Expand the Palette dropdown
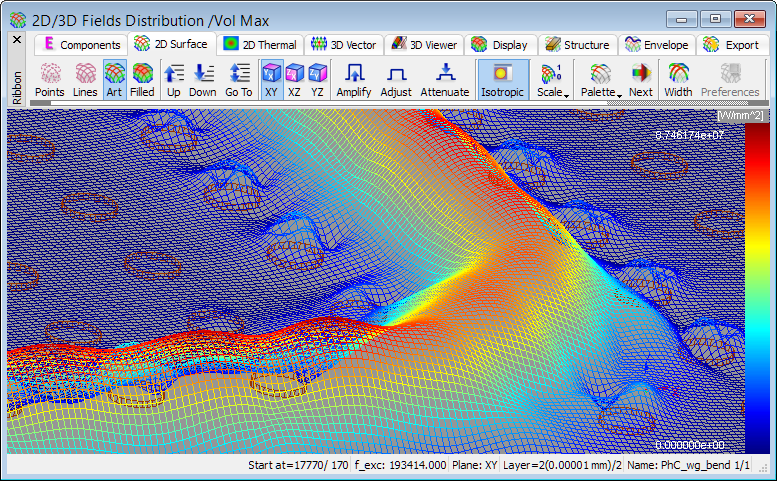Screen dimensions: 777x481 [x=599, y=80]
